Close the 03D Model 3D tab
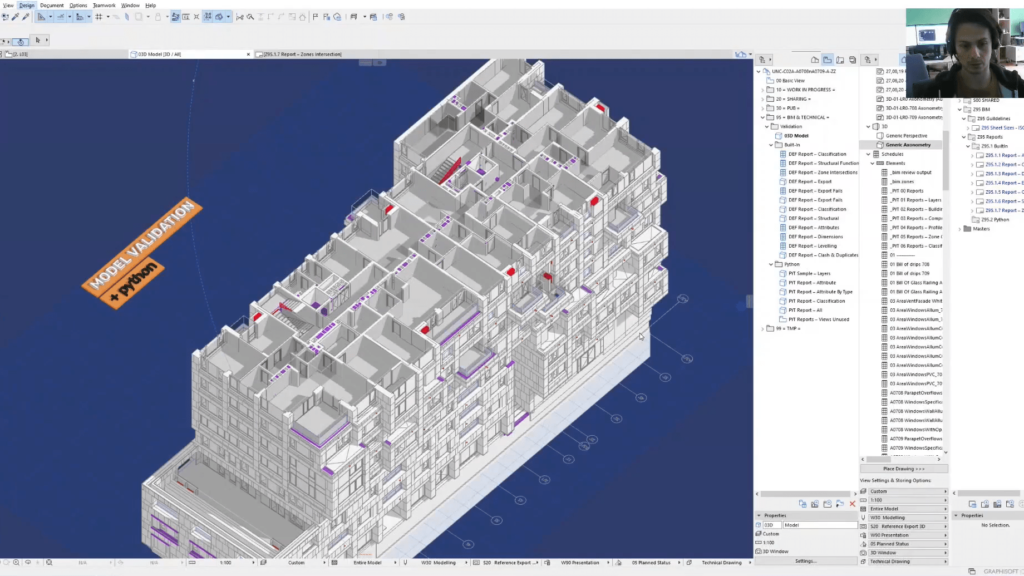The image size is (1024, 576). (247, 54)
